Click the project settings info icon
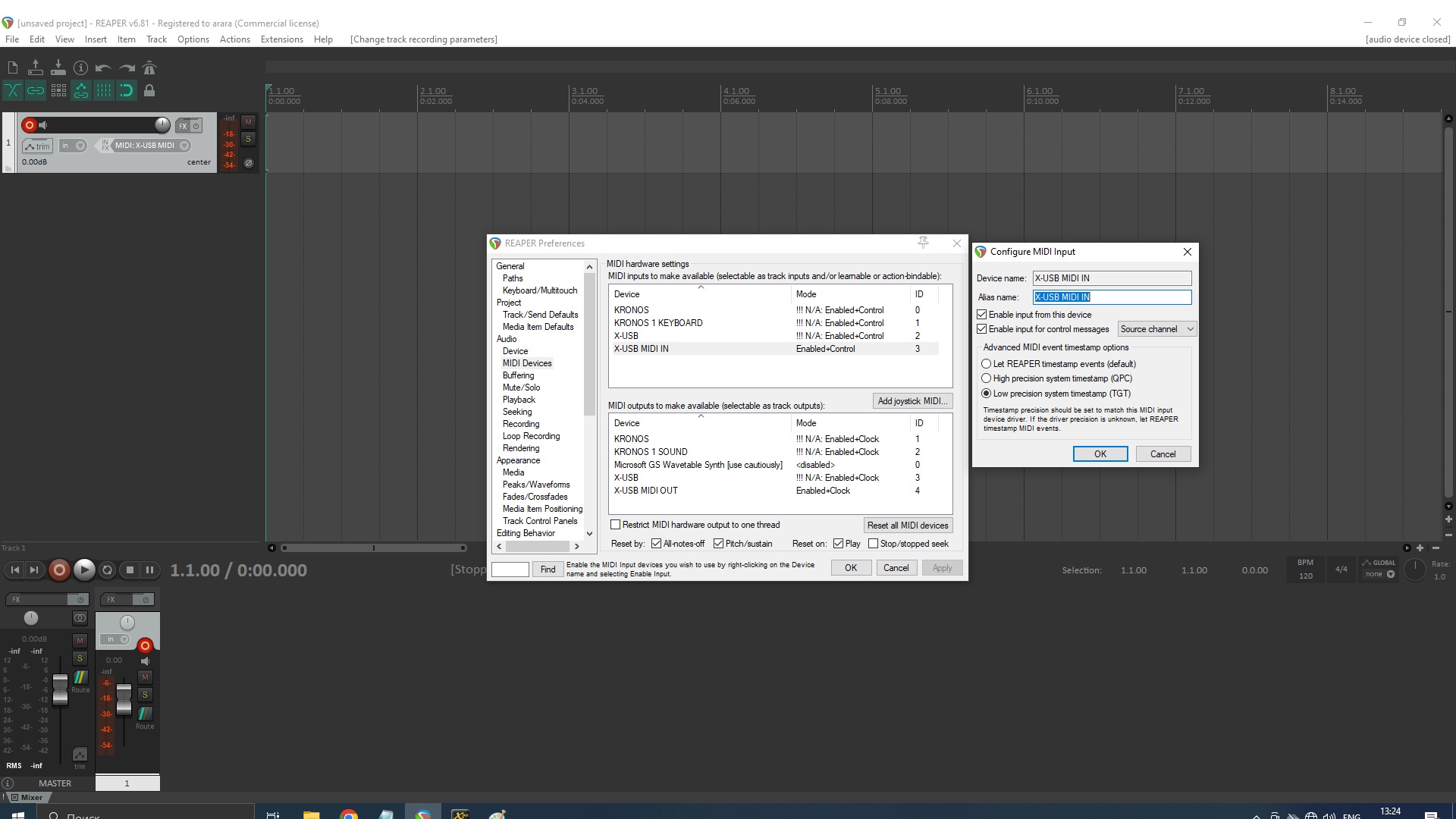The width and height of the screenshot is (1456, 819). tap(80, 68)
